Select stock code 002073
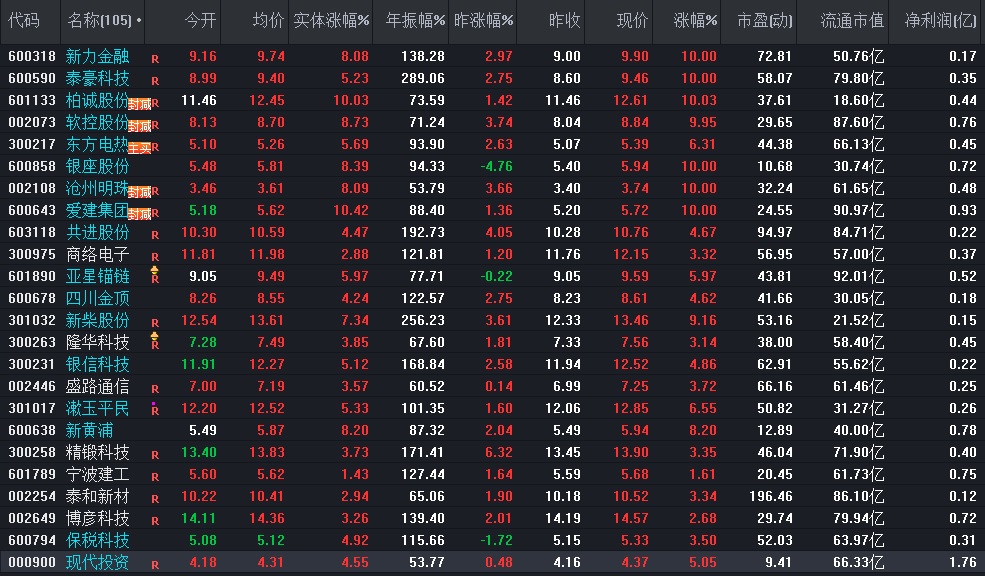This screenshot has height=576, width=985. click(x=32, y=122)
